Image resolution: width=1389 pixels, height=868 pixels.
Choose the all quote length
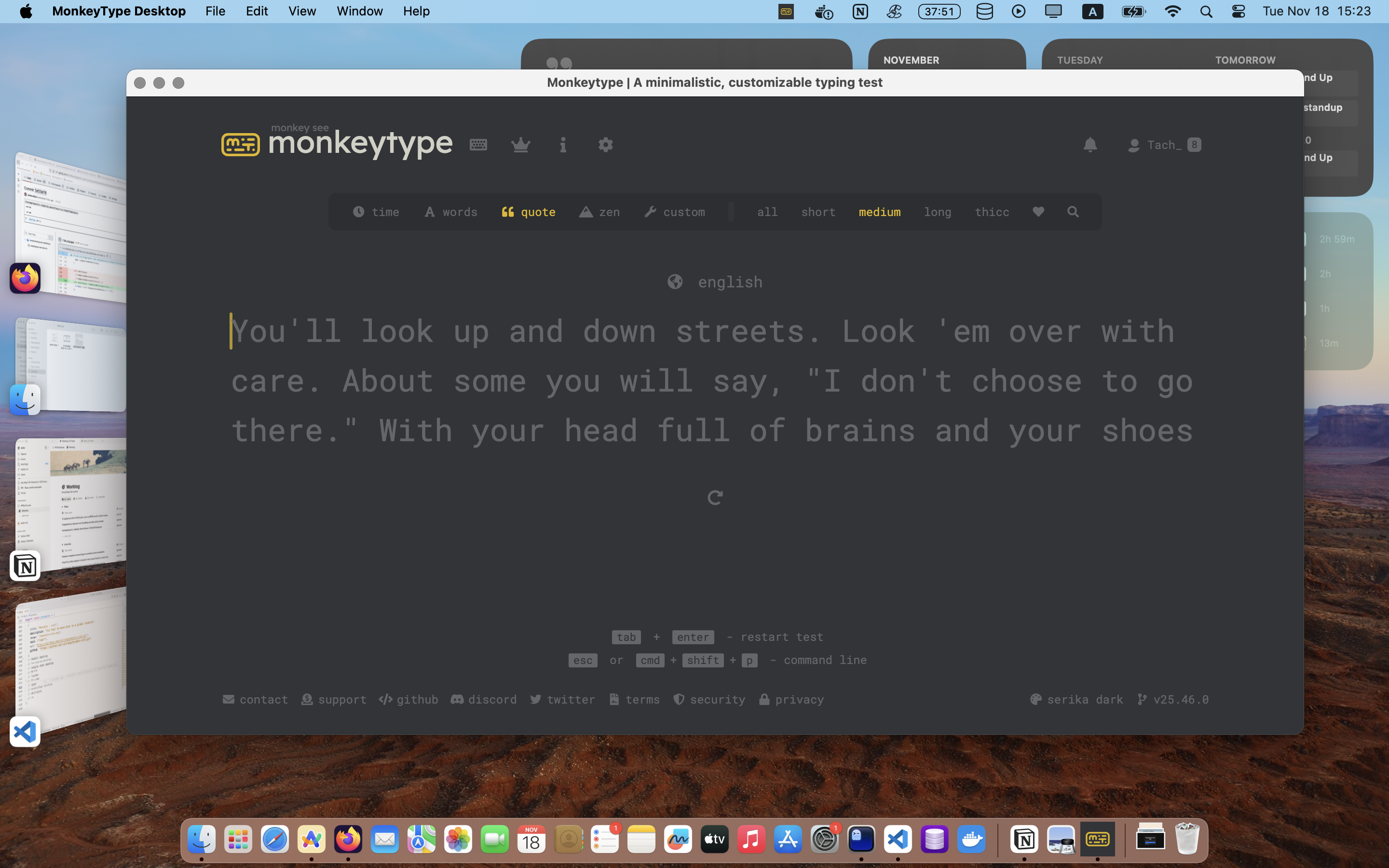click(767, 212)
